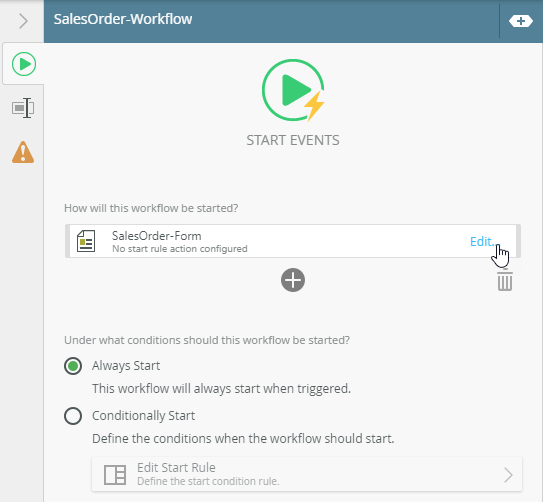Click the large Start Events play icon
543x502 pixels.
(293, 90)
